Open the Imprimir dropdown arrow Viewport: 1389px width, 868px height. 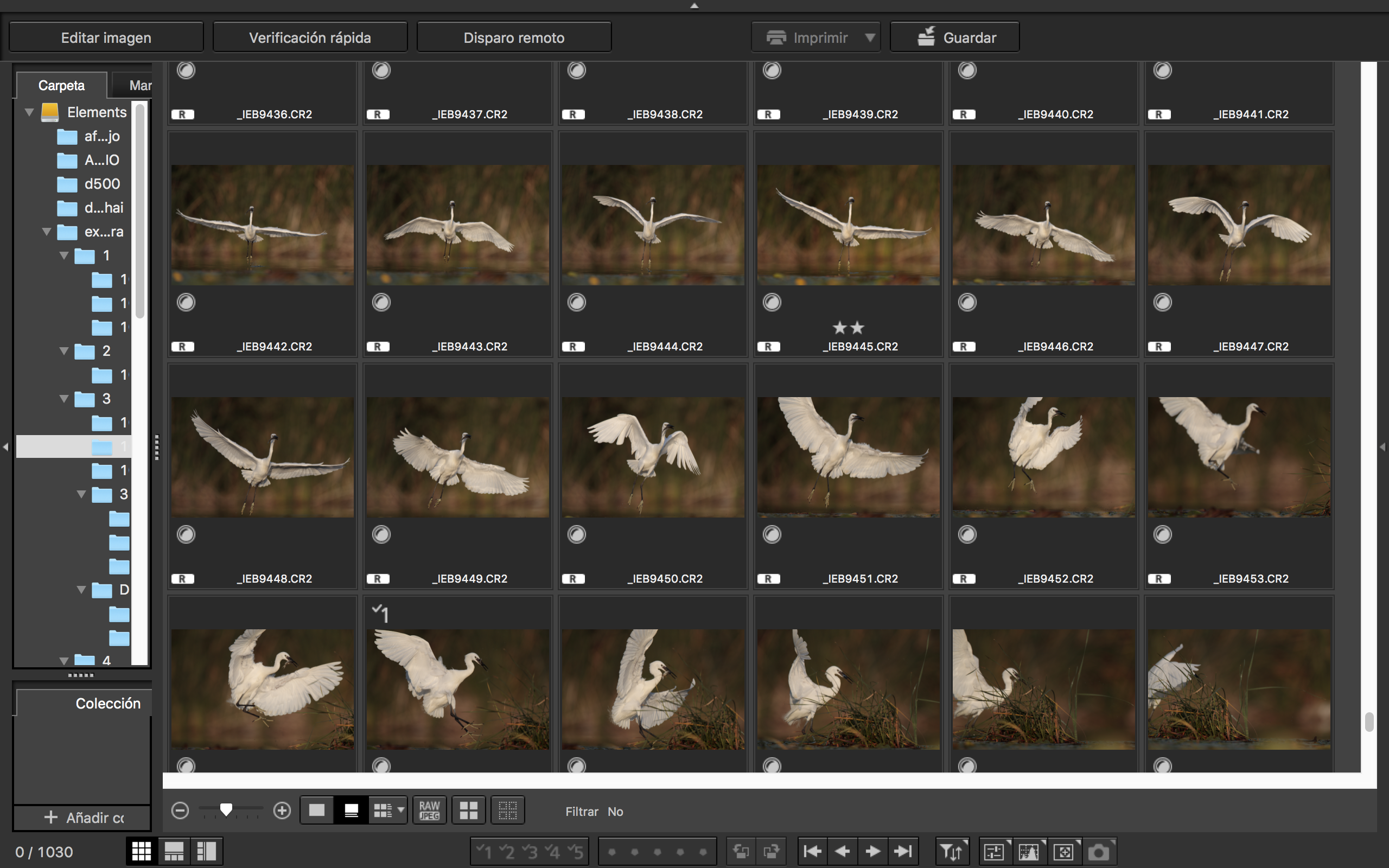tap(870, 37)
